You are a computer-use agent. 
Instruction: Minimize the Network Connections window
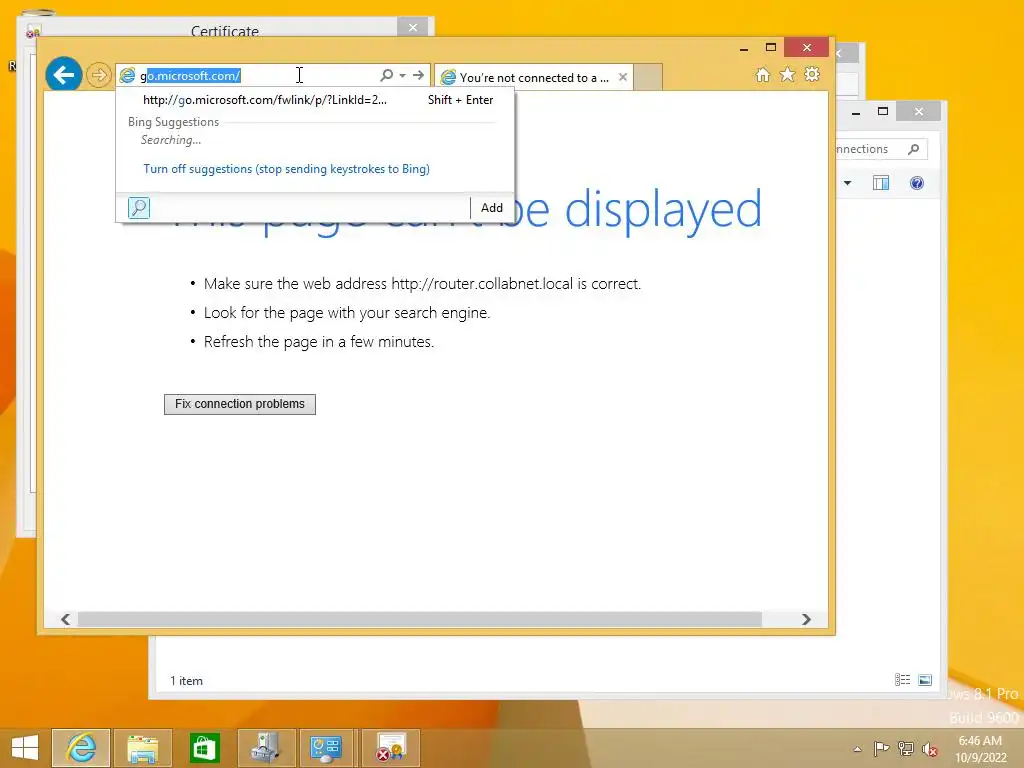pyautogui.click(x=856, y=112)
